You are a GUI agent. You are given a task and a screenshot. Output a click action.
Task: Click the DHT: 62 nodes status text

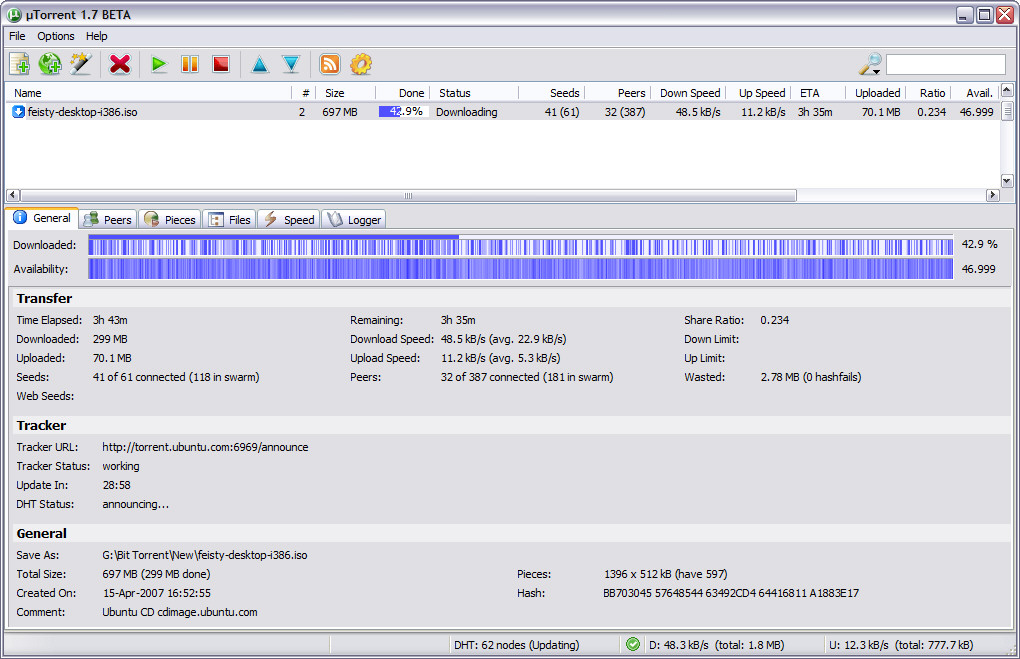click(517, 645)
